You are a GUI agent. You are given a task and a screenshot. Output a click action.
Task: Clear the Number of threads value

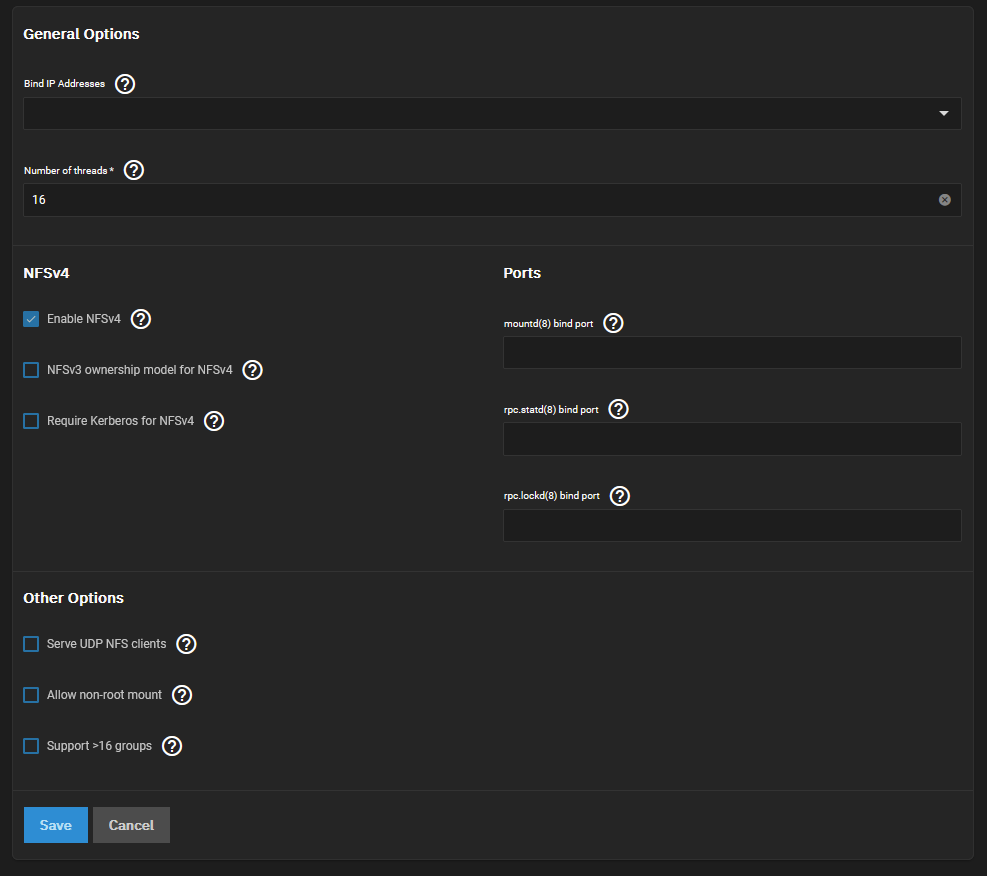click(944, 200)
